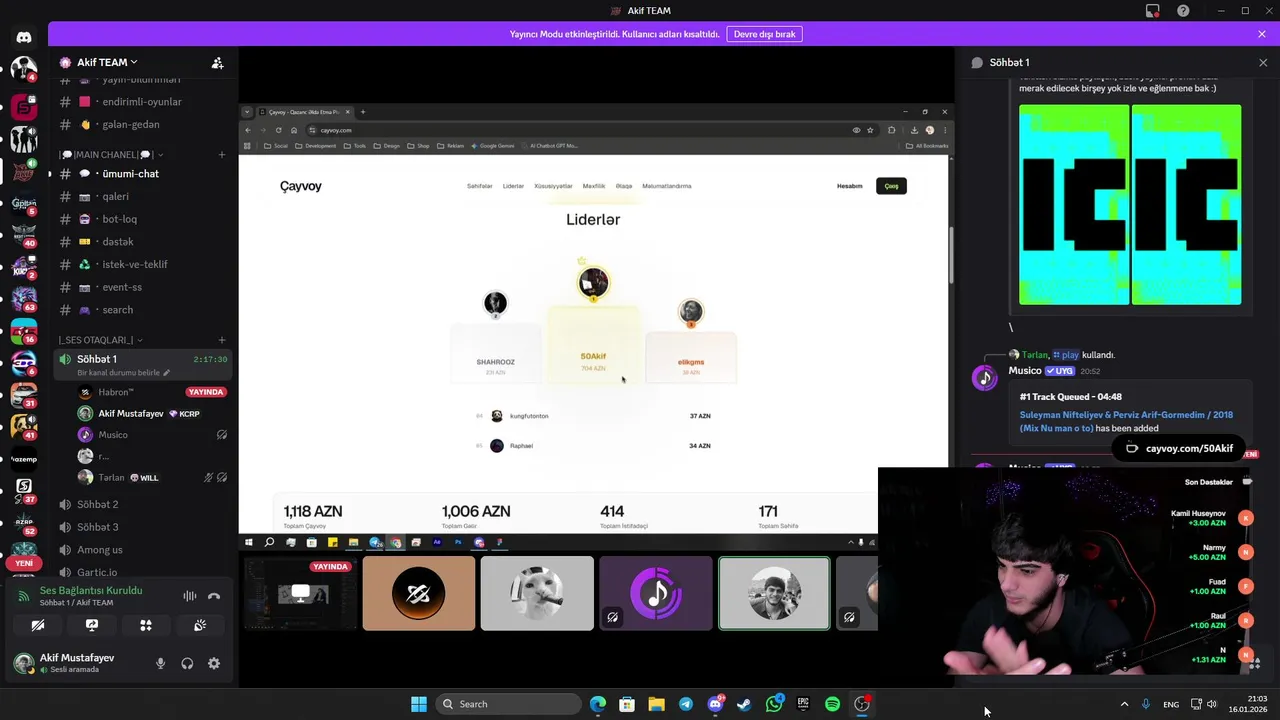1280x720 pixels.
Task: Expand the Akif TEAM server header menu
Action: coord(107,62)
